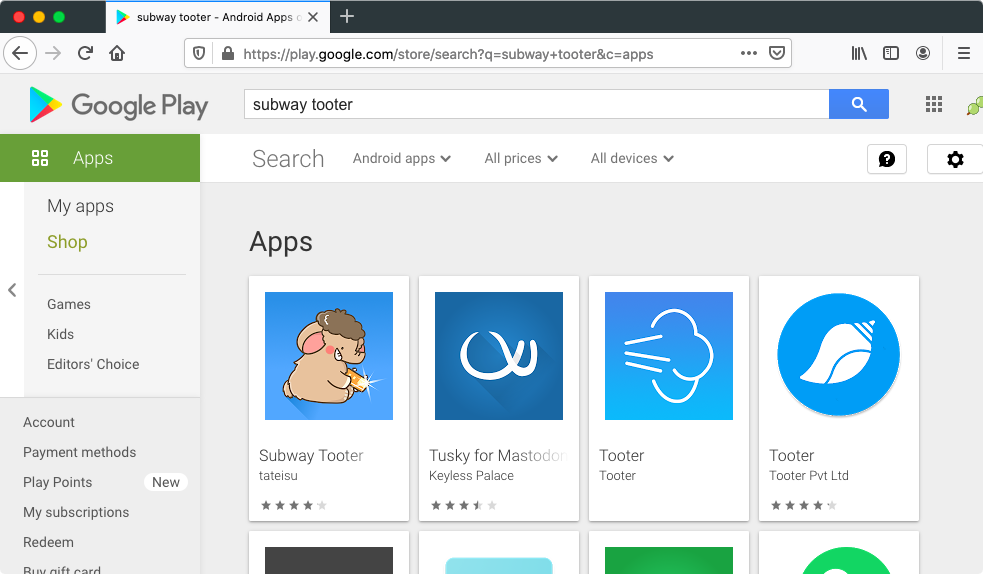This screenshot has height=574, width=983.
Task: Click the Tooter Pvt Ltd shell icon
Action: pyautogui.click(x=839, y=355)
